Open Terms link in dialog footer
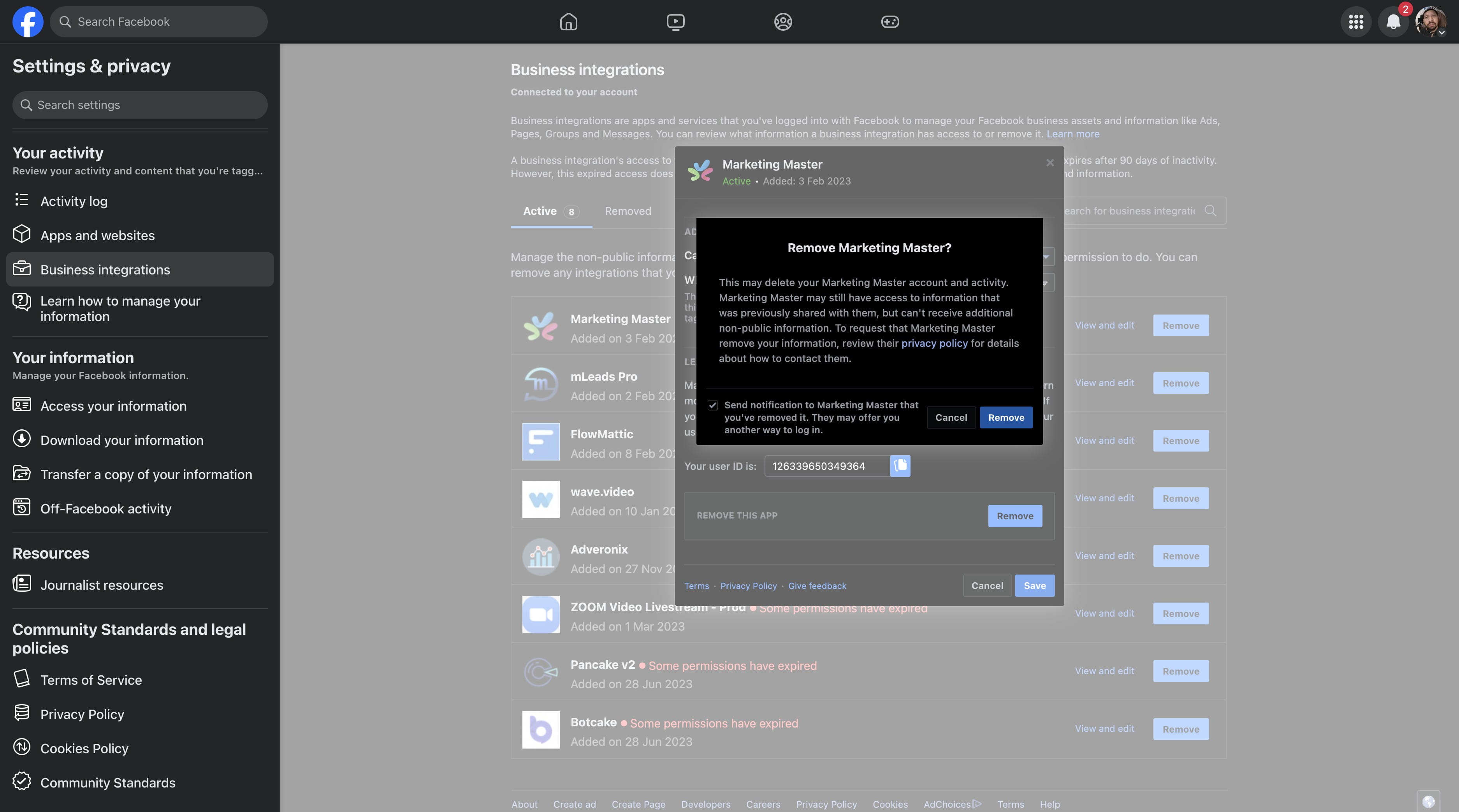The width and height of the screenshot is (1459, 812). (x=696, y=586)
